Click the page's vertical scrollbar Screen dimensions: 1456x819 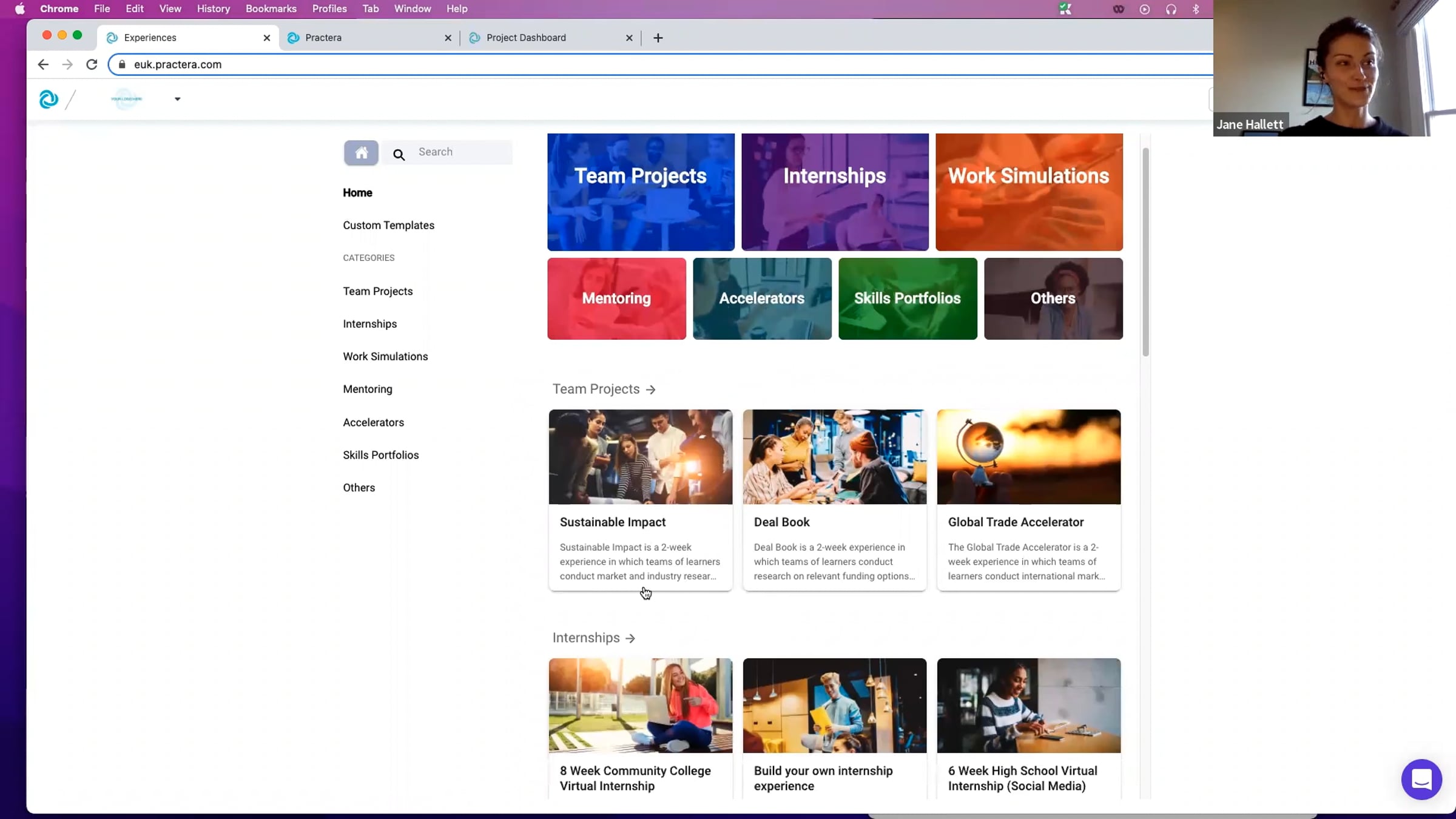[1145, 252]
